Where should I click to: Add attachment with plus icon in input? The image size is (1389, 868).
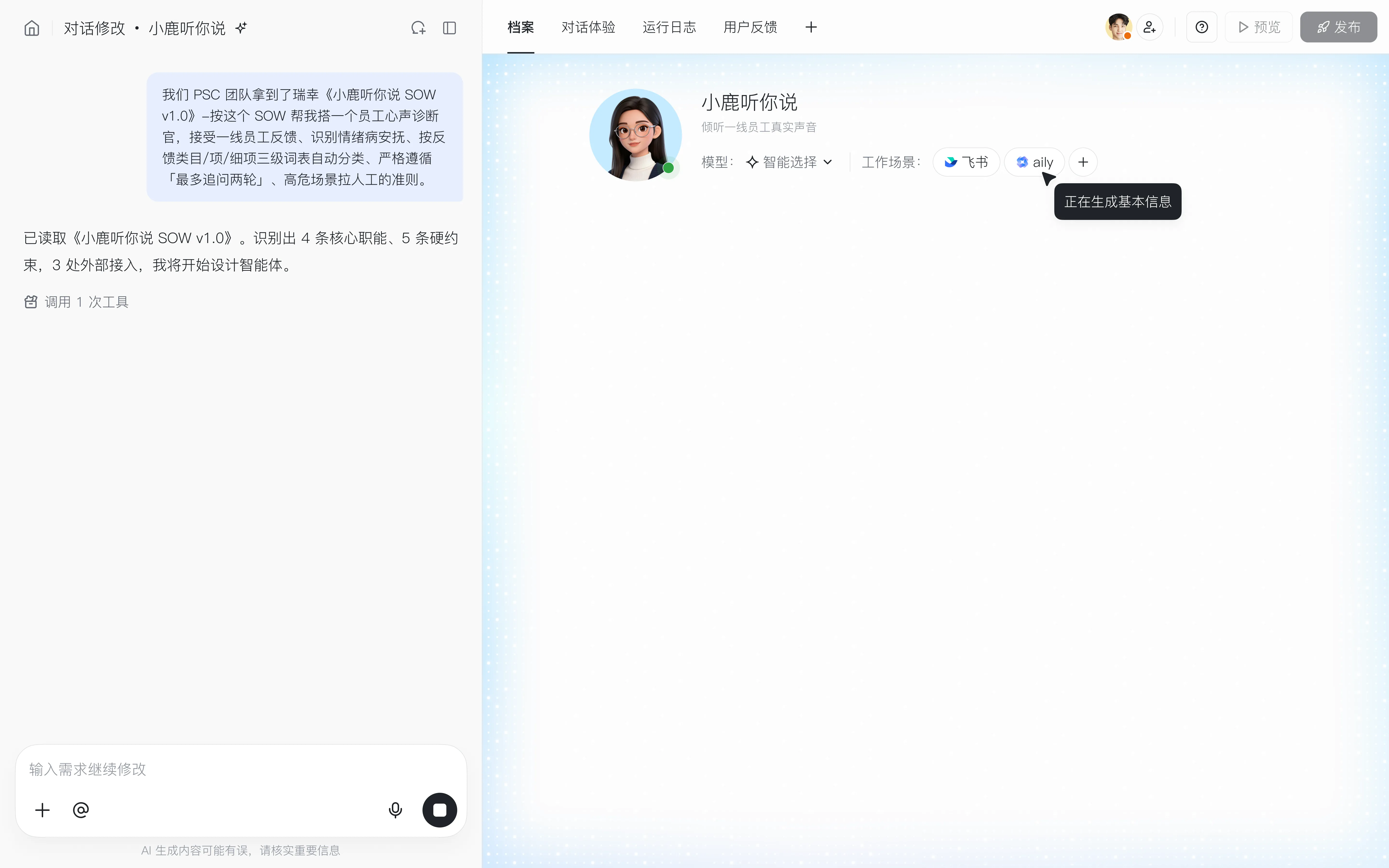coord(42,810)
